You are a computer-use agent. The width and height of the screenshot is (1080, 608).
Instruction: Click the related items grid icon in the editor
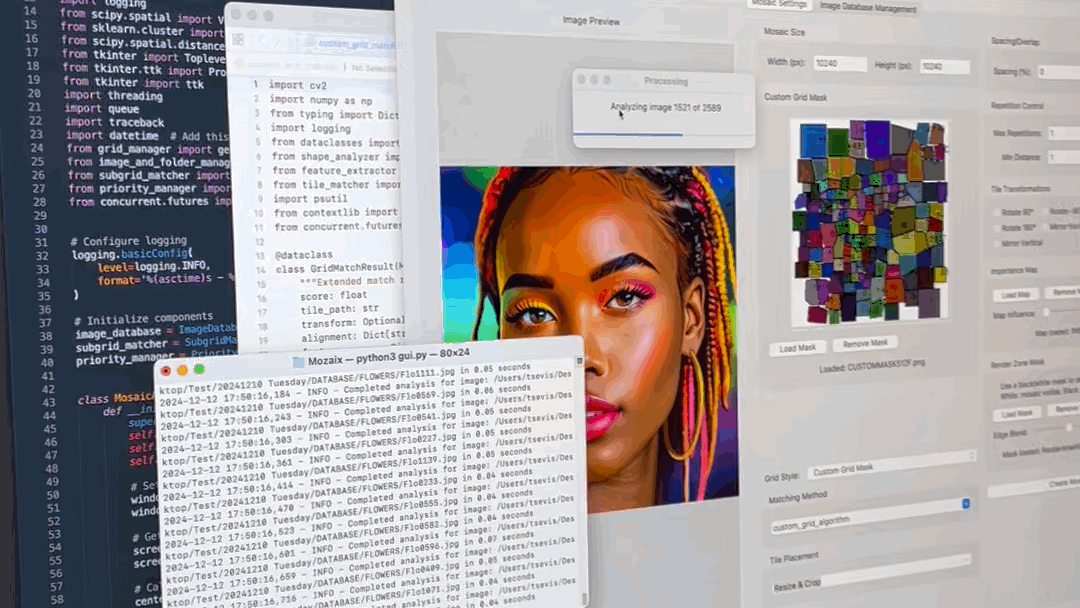pyautogui.click(x=238, y=40)
